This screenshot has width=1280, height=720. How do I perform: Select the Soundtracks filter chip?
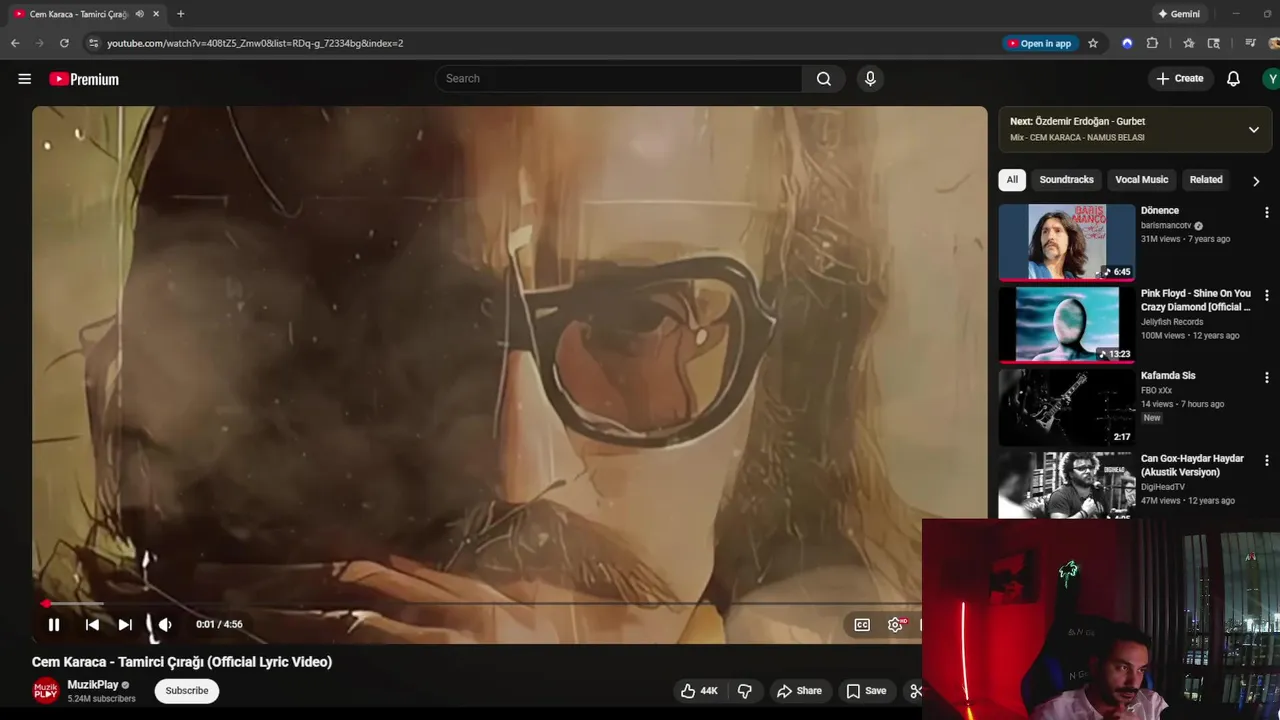(x=1066, y=180)
